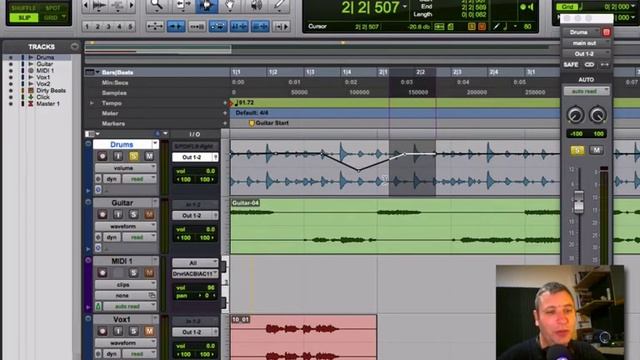Viewport: 640px width, 360px height.
Task: Toggle show/hide dot for Dirty Beats track
Action: 11,91
